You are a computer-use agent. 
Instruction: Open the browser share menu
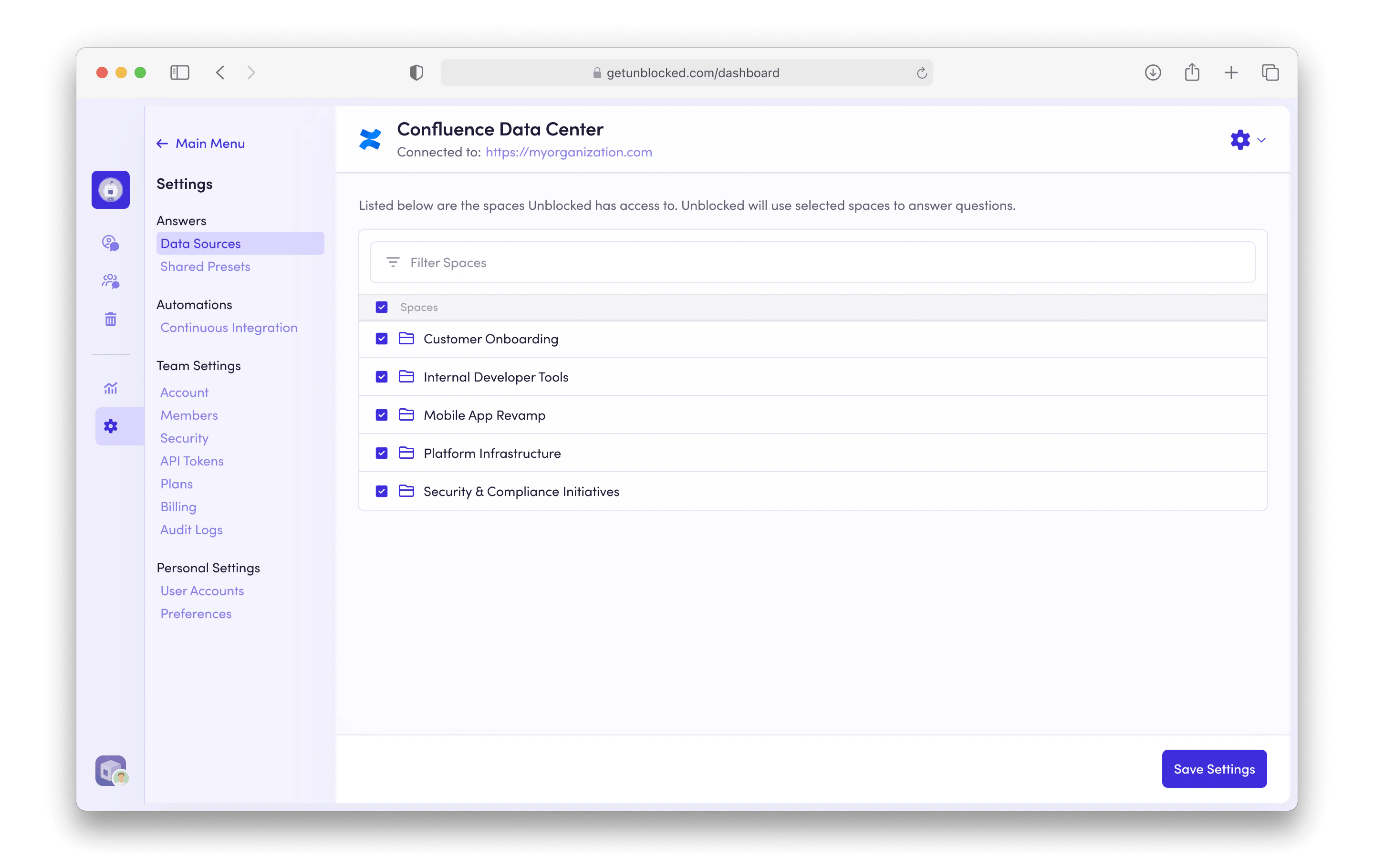point(1192,72)
